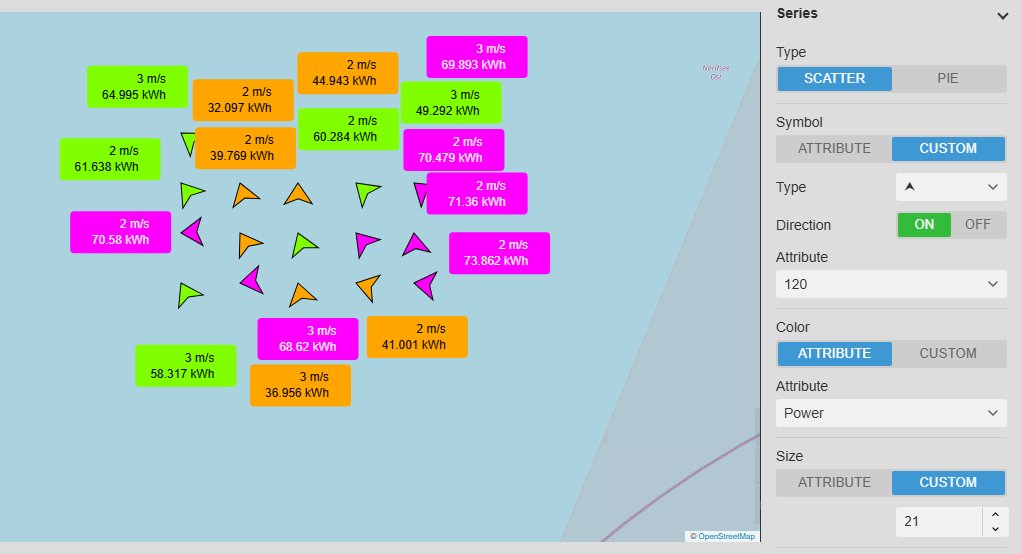Click the green 58.317 kWh label
The width and height of the screenshot is (1022, 554).
186,366
